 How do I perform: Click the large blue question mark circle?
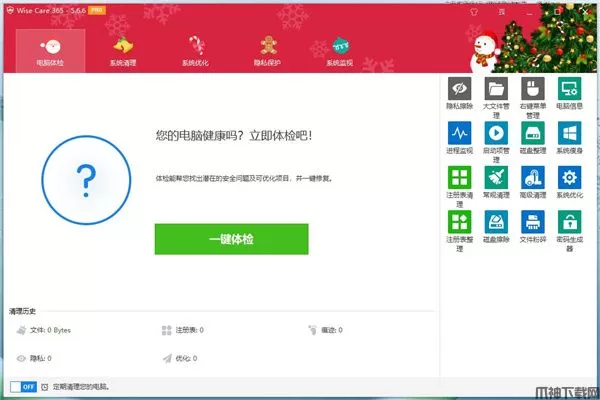point(86,180)
